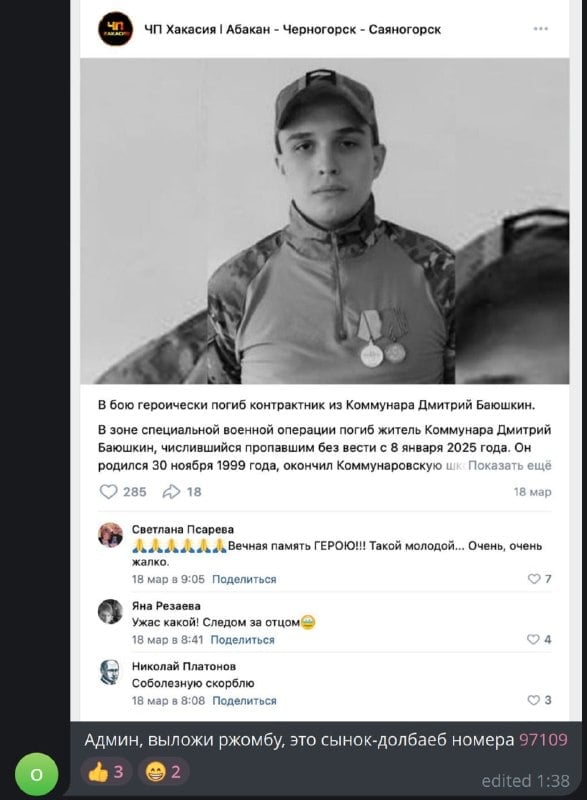
Task: Click Поделиться under Николай Платонов's comment
Action: click(x=244, y=701)
